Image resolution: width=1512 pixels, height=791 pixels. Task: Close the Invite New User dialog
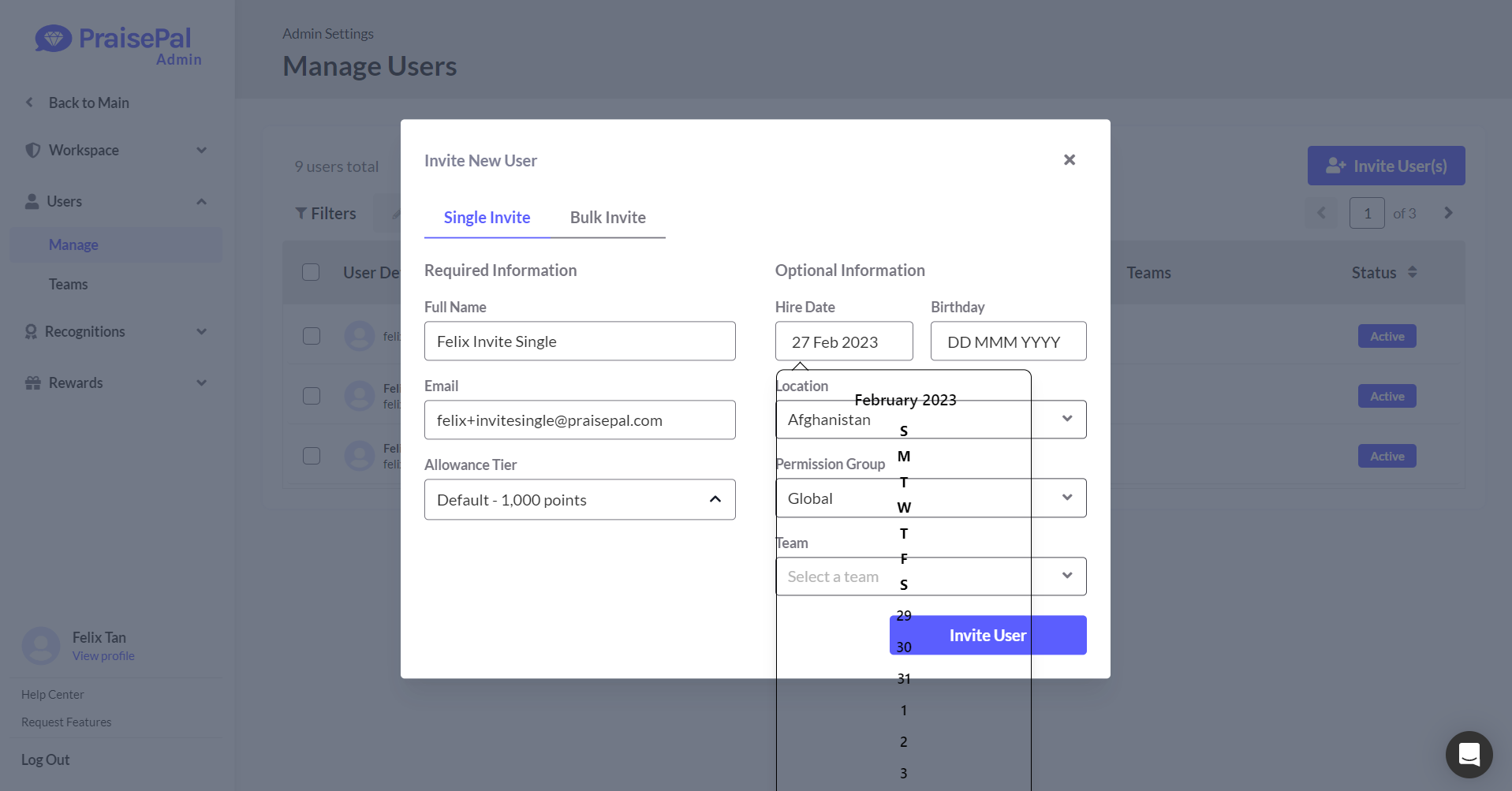(1069, 160)
